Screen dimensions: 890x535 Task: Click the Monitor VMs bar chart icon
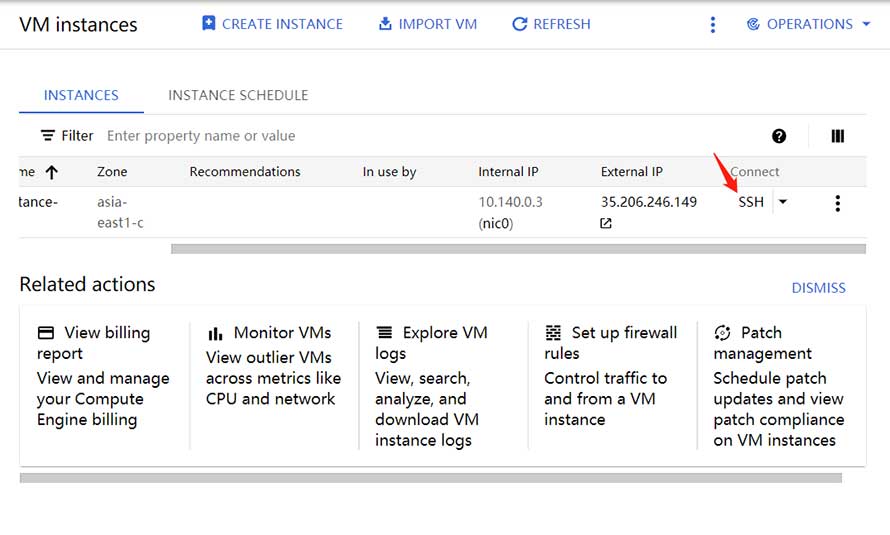pyautogui.click(x=215, y=334)
